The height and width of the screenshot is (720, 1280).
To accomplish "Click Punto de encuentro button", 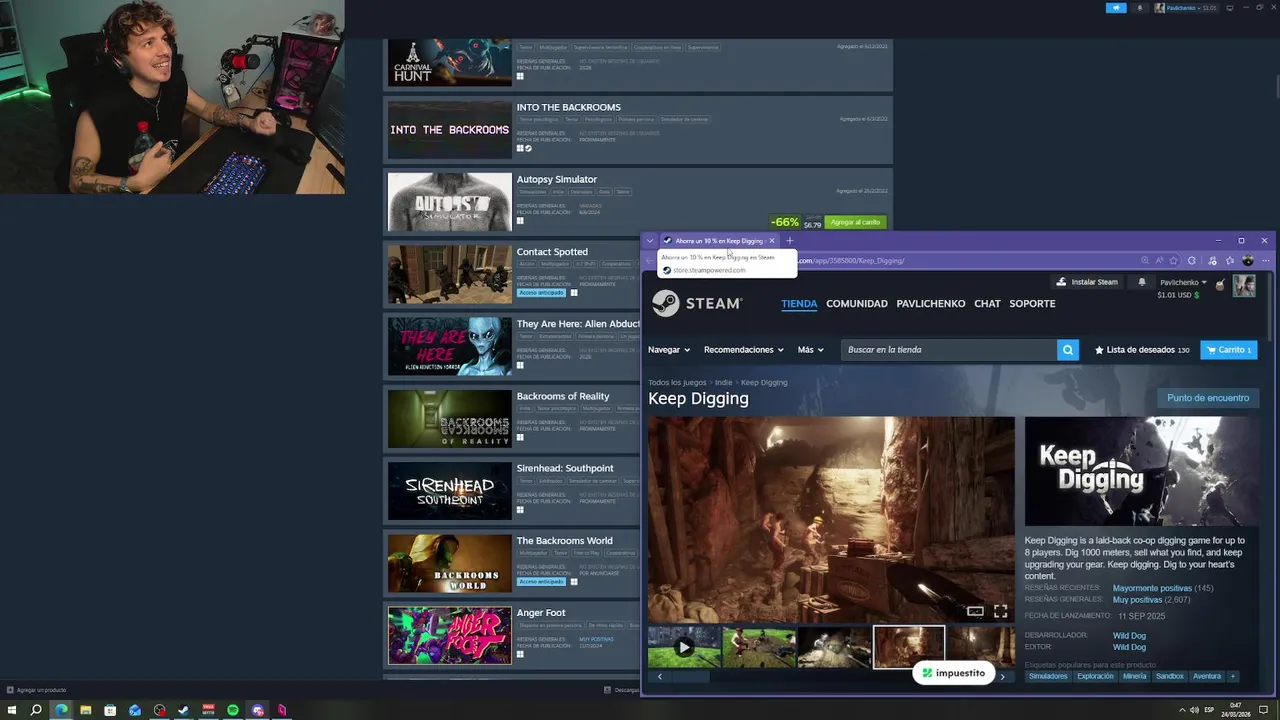I will (x=1208, y=398).
